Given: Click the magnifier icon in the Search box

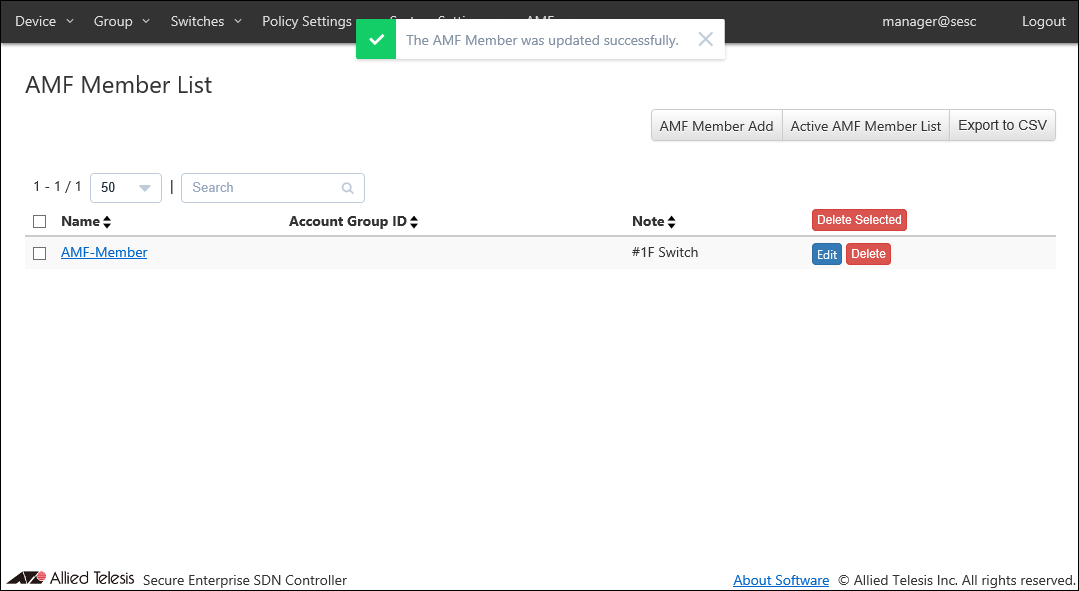Looking at the screenshot, I should click(x=348, y=188).
